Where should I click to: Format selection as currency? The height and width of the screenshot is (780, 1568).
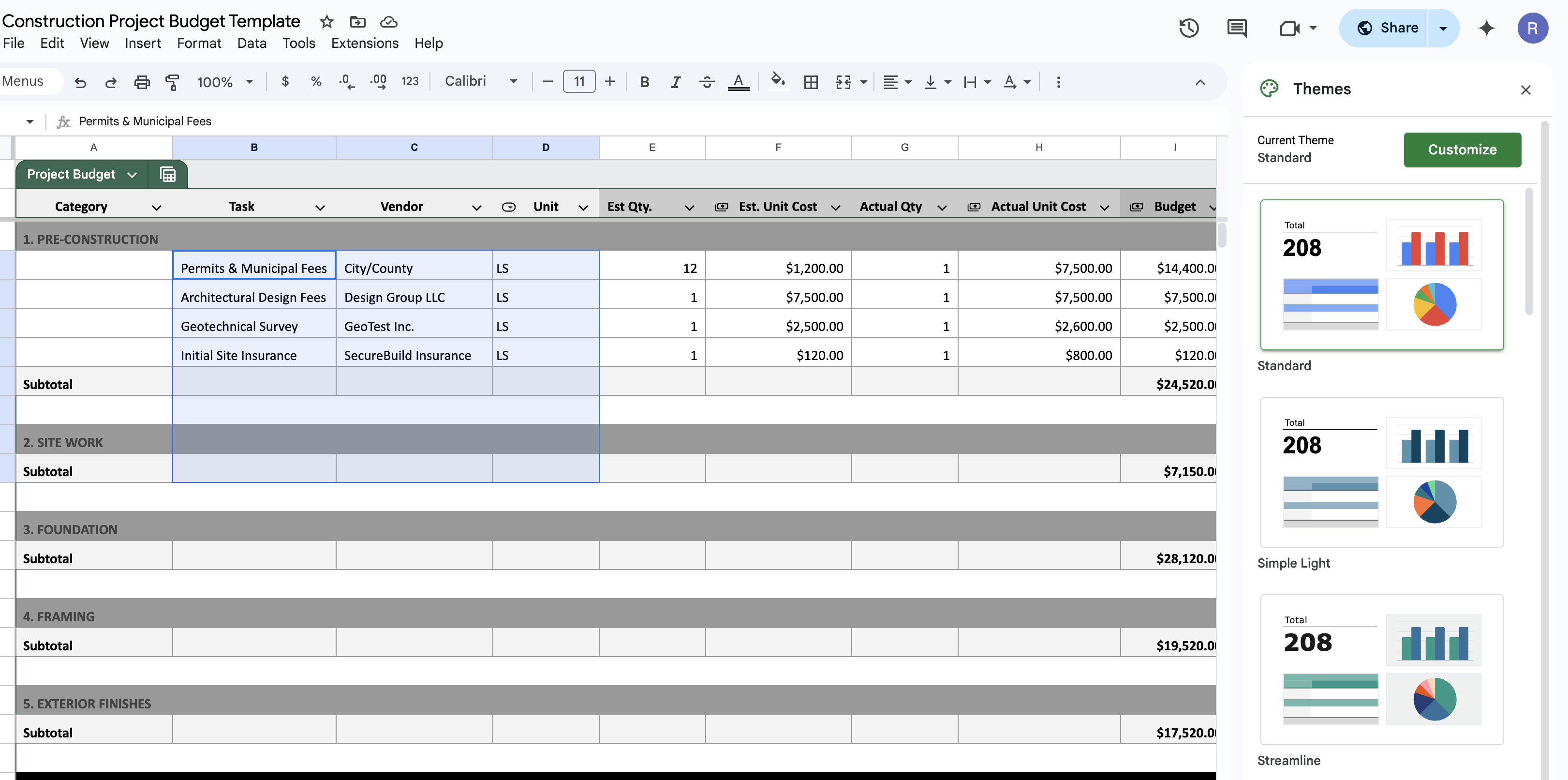285,81
